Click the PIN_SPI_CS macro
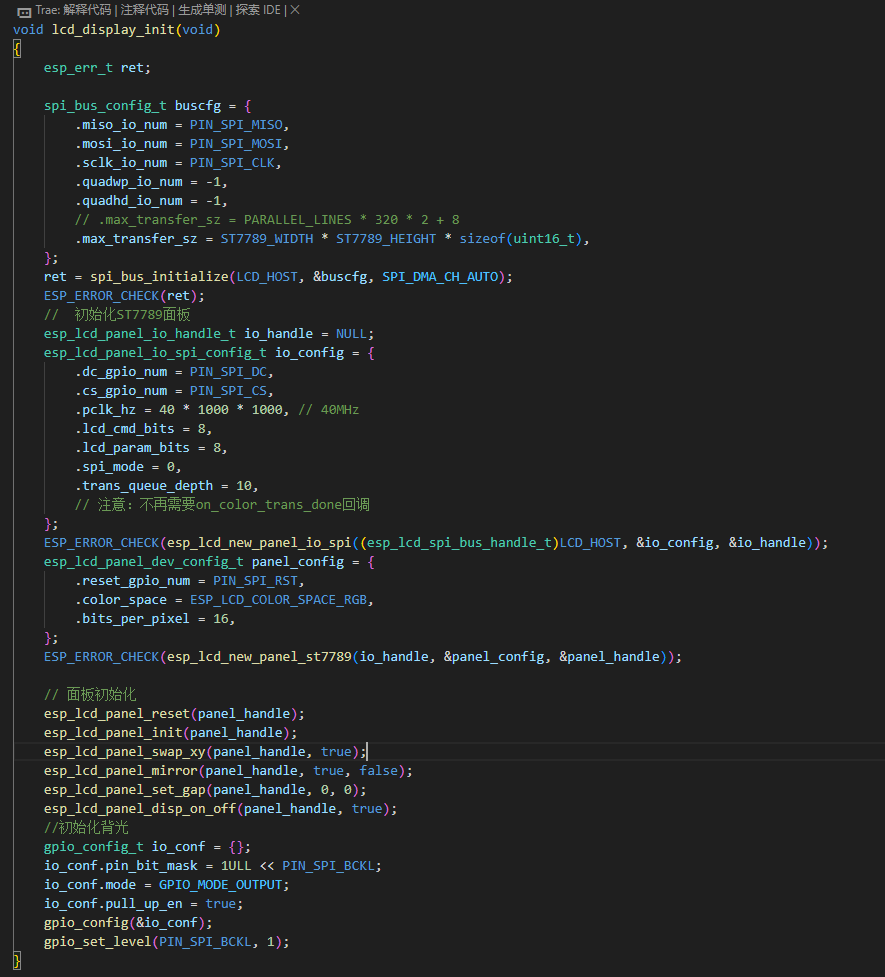Viewport: 885px width, 977px height. [228, 391]
